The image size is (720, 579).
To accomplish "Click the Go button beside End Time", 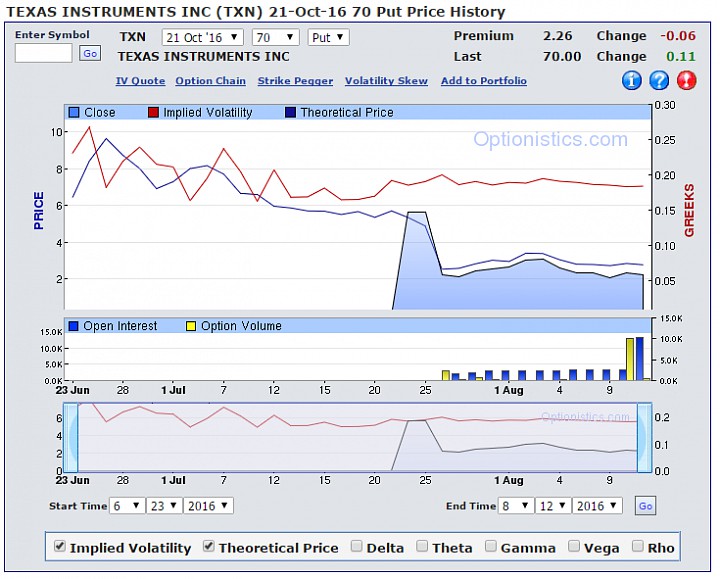I will point(645,506).
